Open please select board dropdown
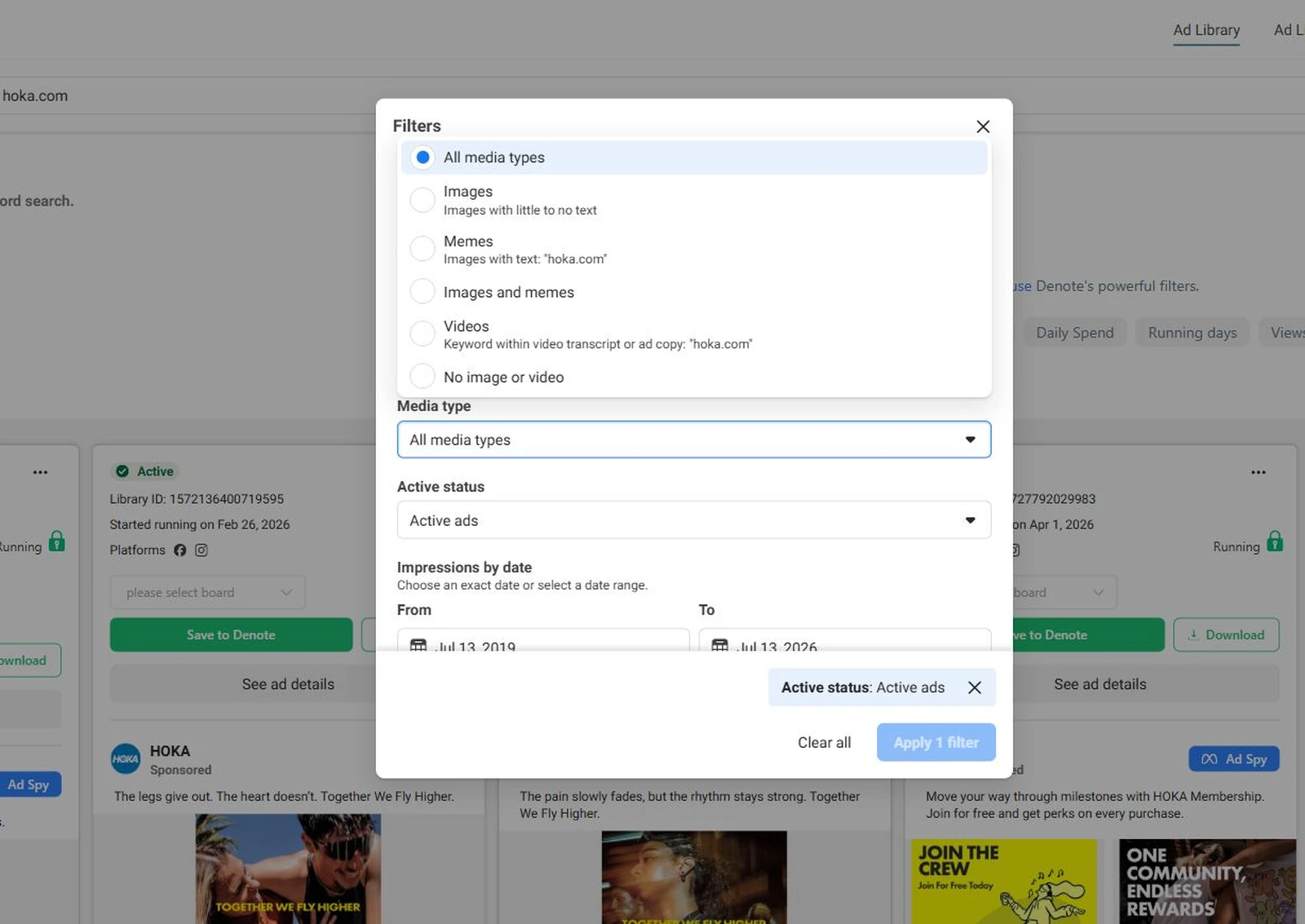The height and width of the screenshot is (924, 1305). point(208,592)
